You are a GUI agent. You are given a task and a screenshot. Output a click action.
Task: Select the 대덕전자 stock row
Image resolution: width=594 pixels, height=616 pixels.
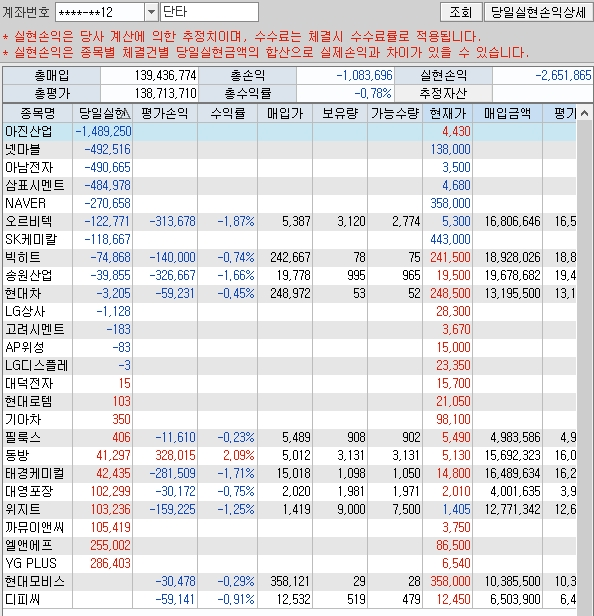point(290,383)
